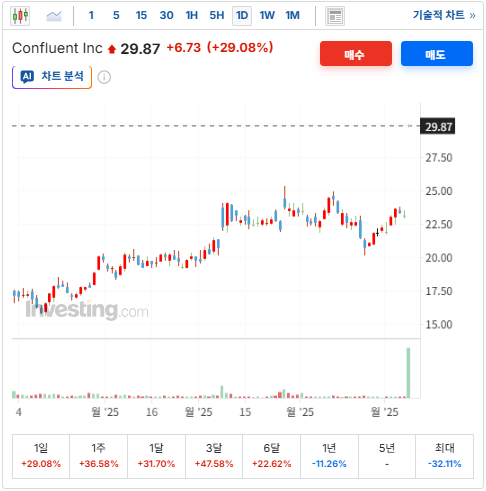Image resolution: width=486 pixels, height=491 pixels.
Task: Select the 1달 performance period
Action: pyautogui.click(x=156, y=456)
